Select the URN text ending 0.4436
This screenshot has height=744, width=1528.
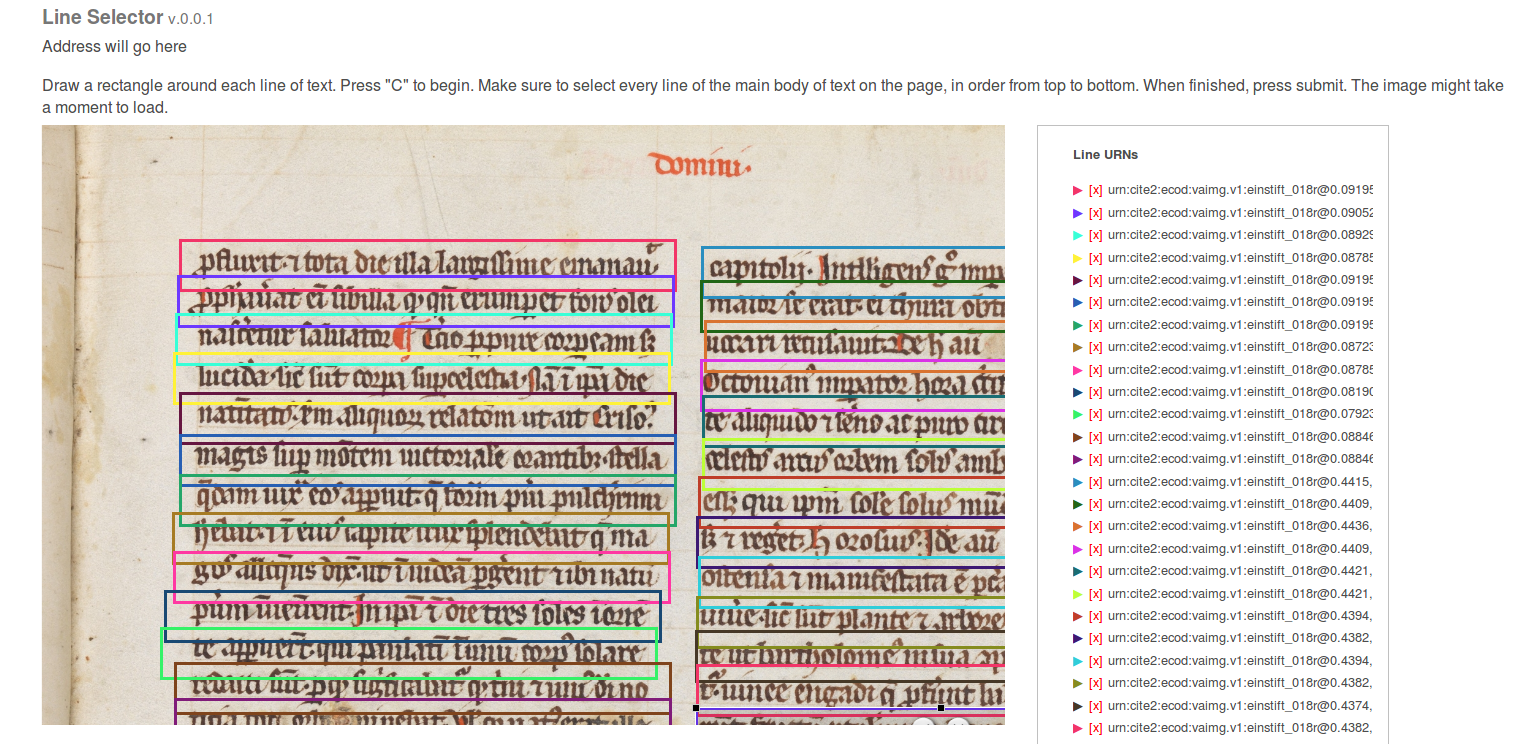pyautogui.click(x=1240, y=526)
